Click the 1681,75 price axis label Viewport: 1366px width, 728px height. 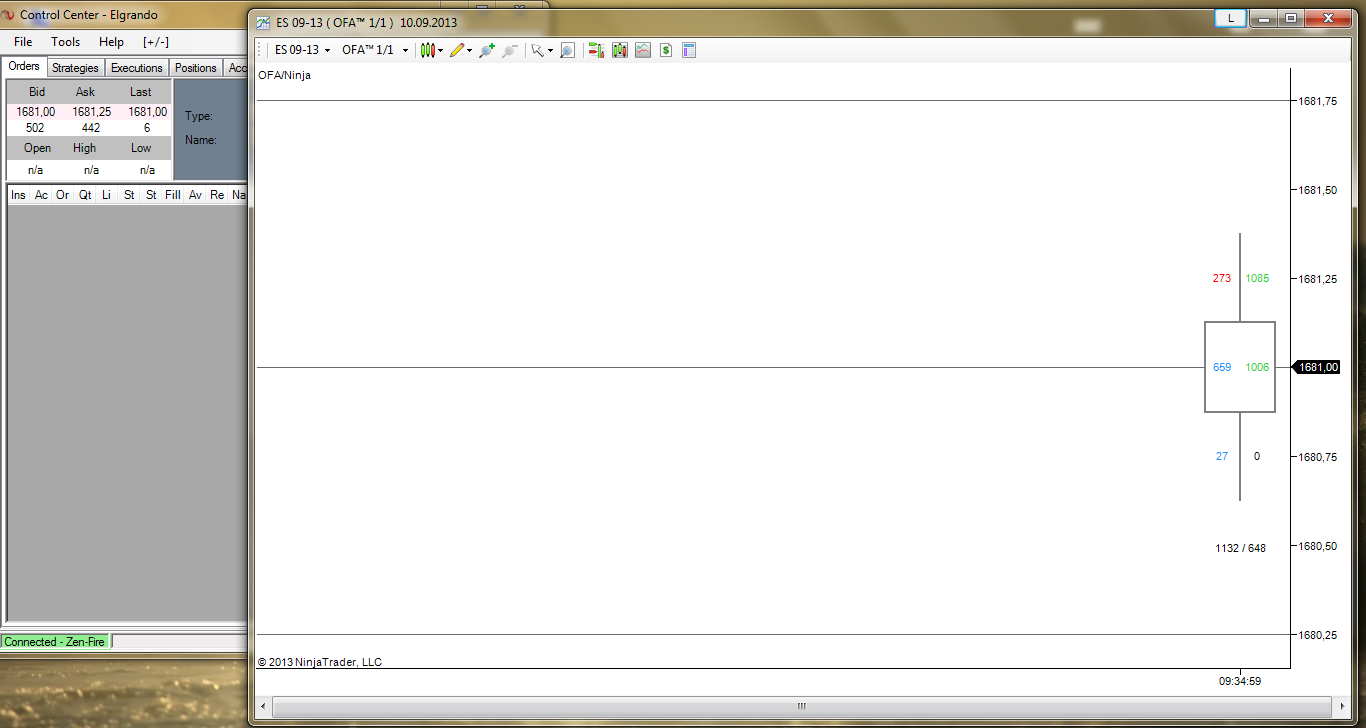1318,101
